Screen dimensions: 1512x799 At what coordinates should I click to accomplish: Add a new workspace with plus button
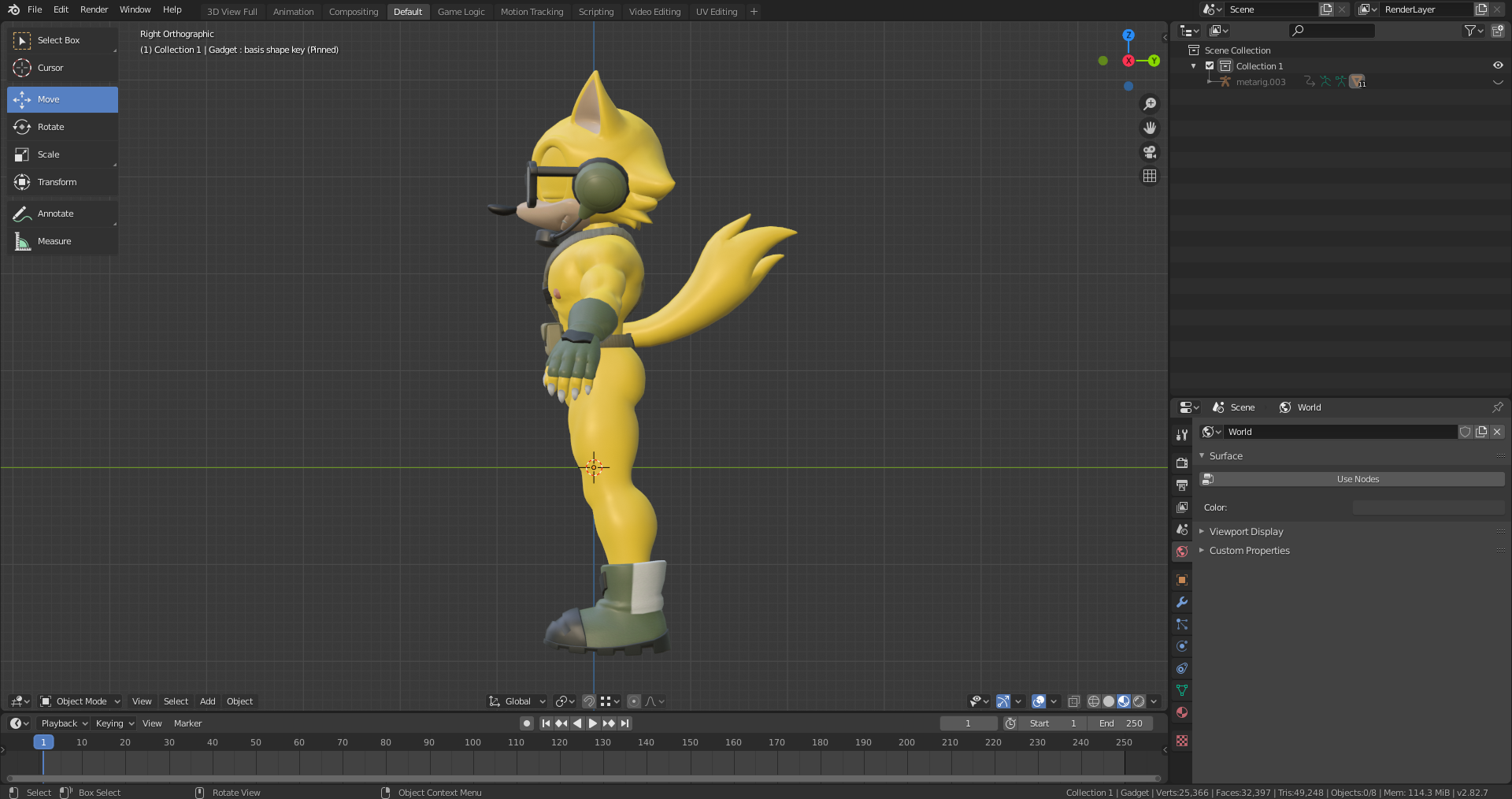click(x=754, y=11)
